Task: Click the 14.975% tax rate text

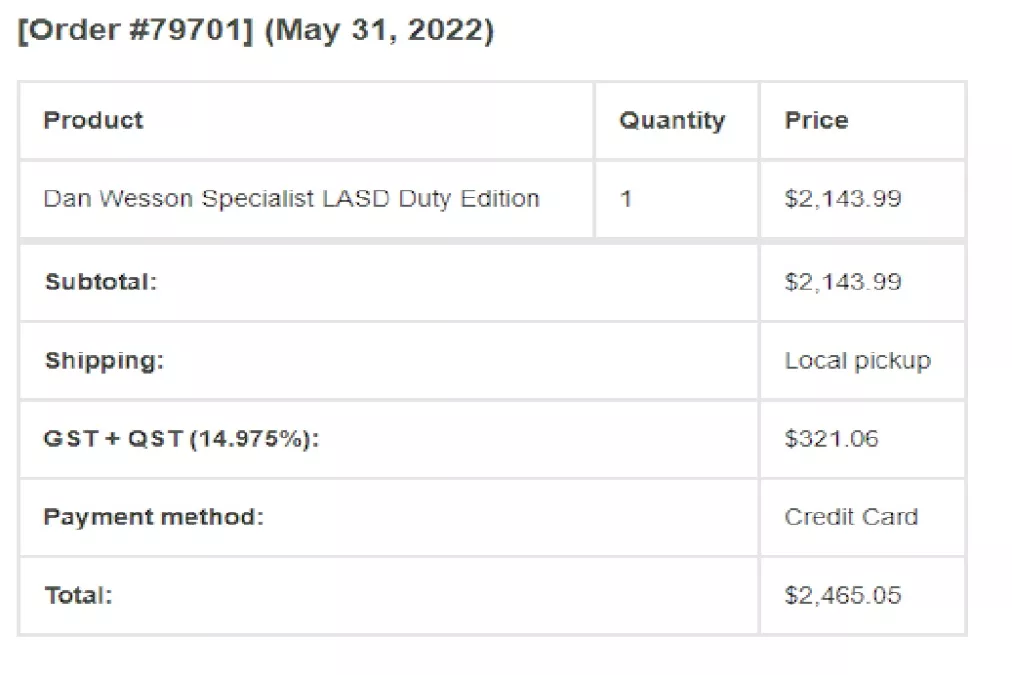Action: [x=250, y=439]
